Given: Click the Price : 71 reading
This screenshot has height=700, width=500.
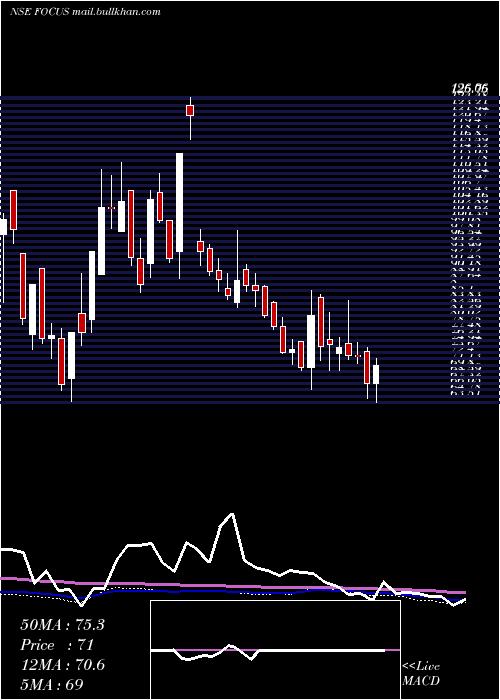Looking at the screenshot, I should (x=57, y=645).
